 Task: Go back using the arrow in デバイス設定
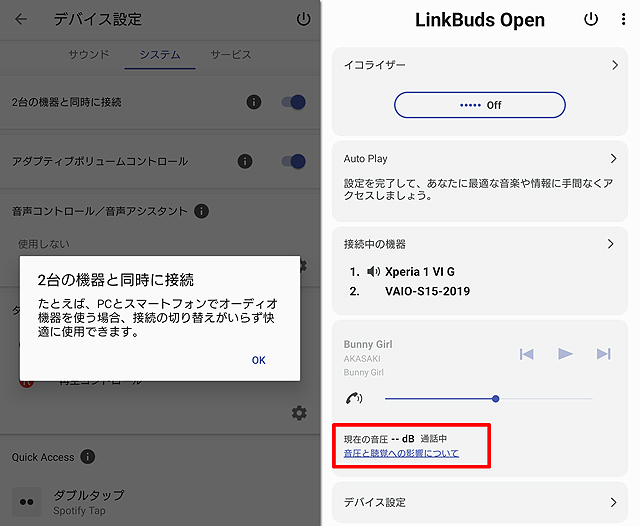[21, 19]
